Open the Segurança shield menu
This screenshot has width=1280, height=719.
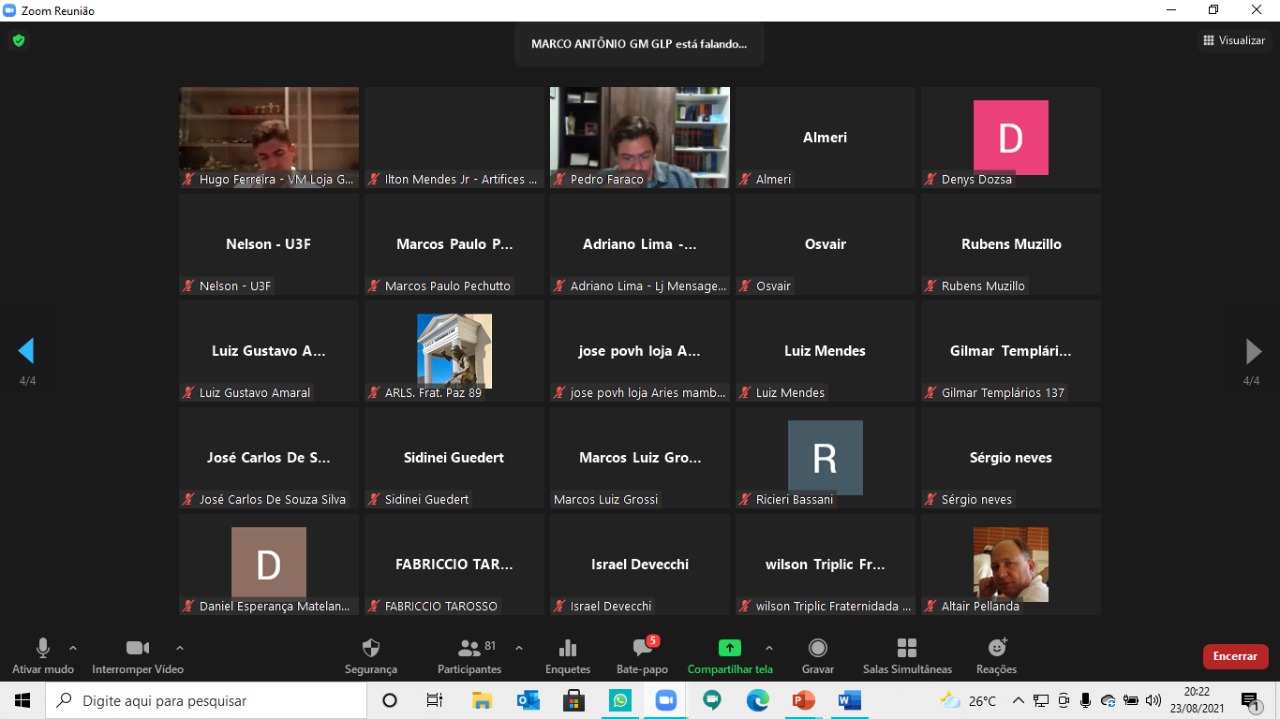(371, 655)
